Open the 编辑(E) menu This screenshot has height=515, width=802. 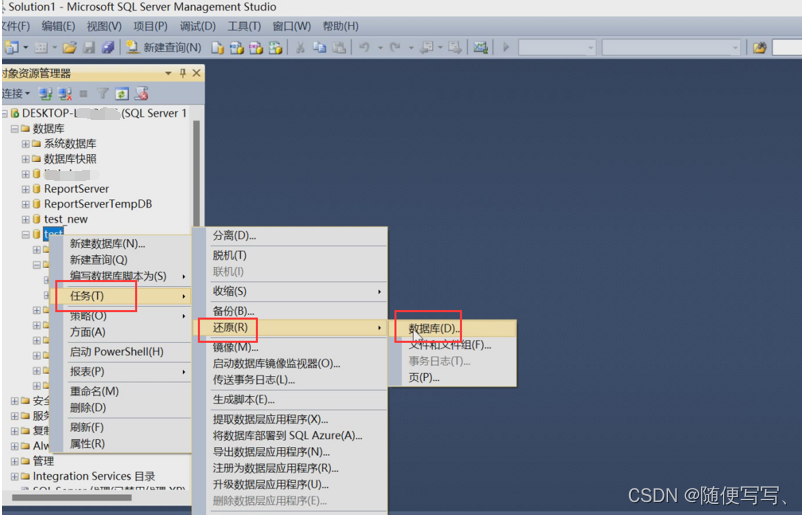[x=58, y=26]
